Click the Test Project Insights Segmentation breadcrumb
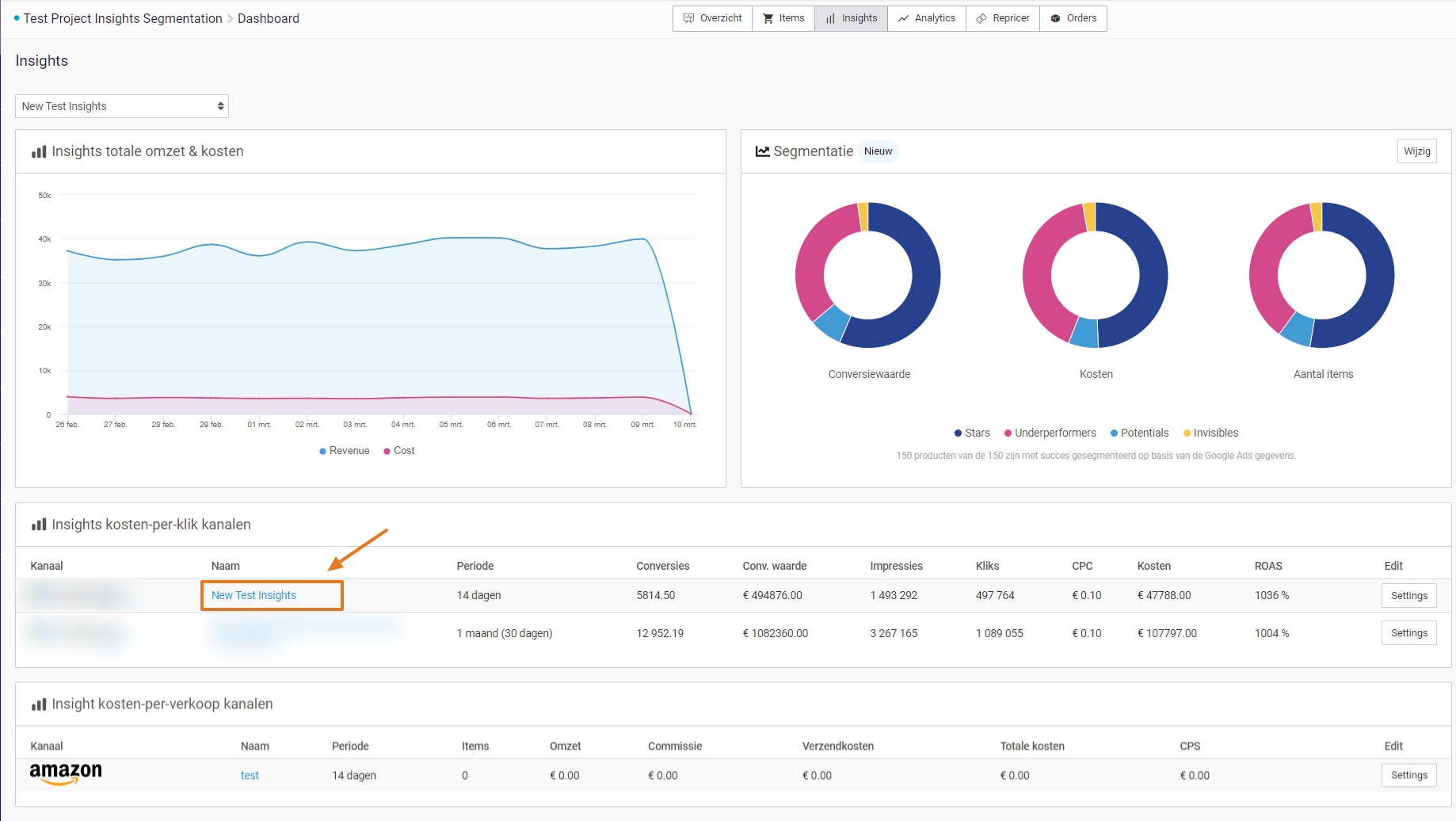Image resolution: width=1456 pixels, height=821 pixels. 123,18
